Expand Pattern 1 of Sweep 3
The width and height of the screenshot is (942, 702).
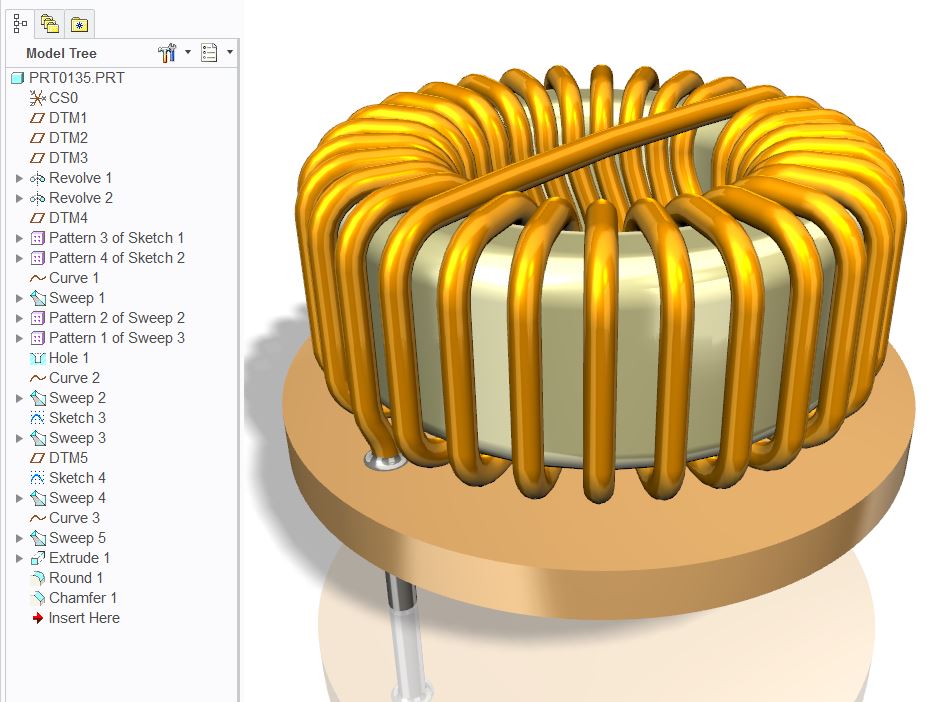click(x=19, y=338)
